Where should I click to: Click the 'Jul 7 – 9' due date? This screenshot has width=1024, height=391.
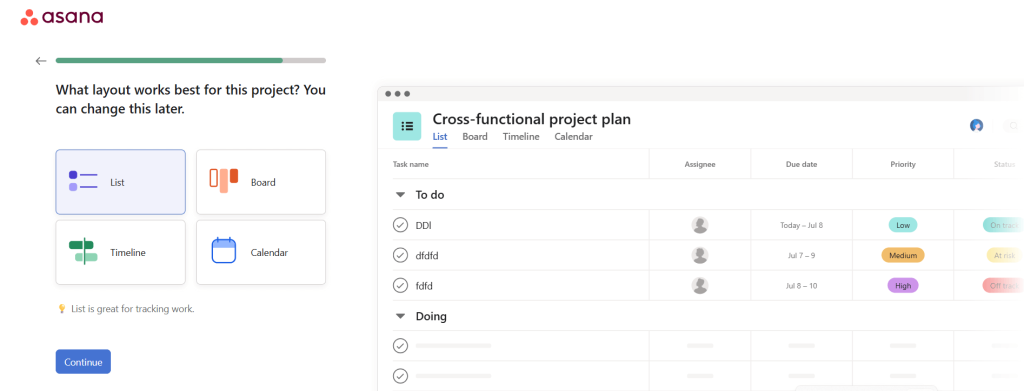(x=801, y=255)
